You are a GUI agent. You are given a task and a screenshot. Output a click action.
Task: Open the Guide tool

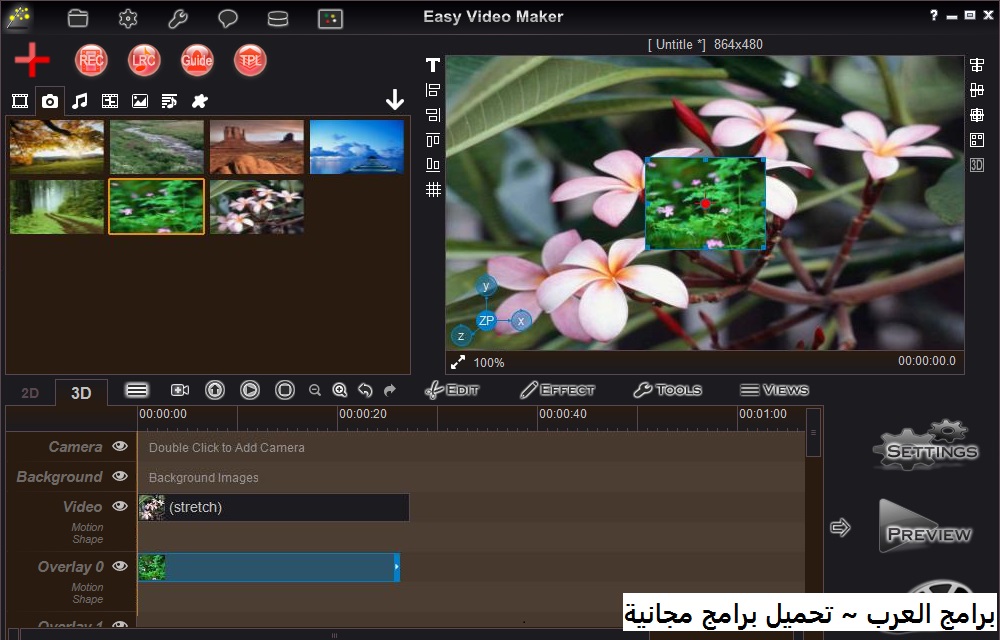click(197, 60)
